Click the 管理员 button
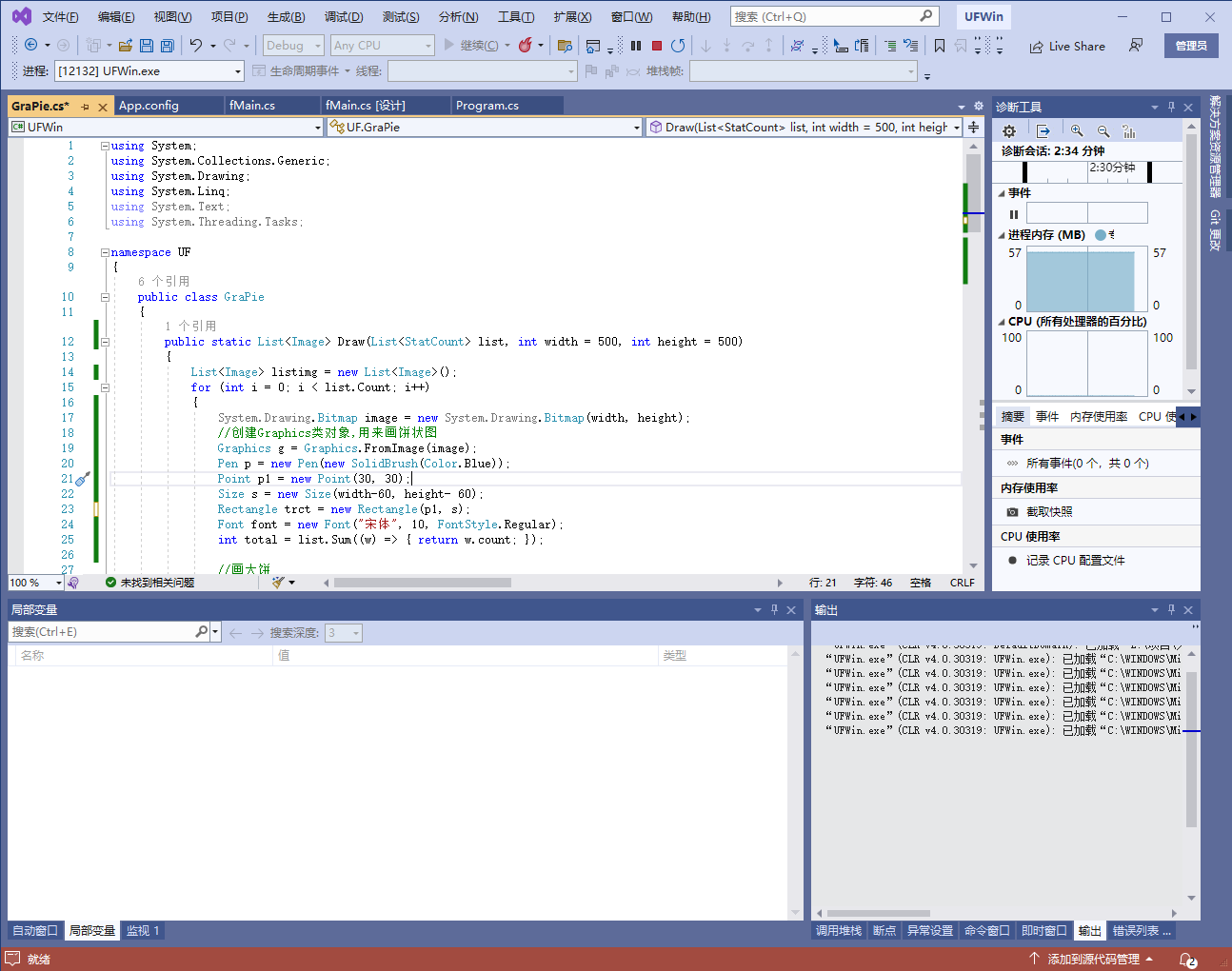This screenshot has height=971, width=1232. tap(1191, 46)
